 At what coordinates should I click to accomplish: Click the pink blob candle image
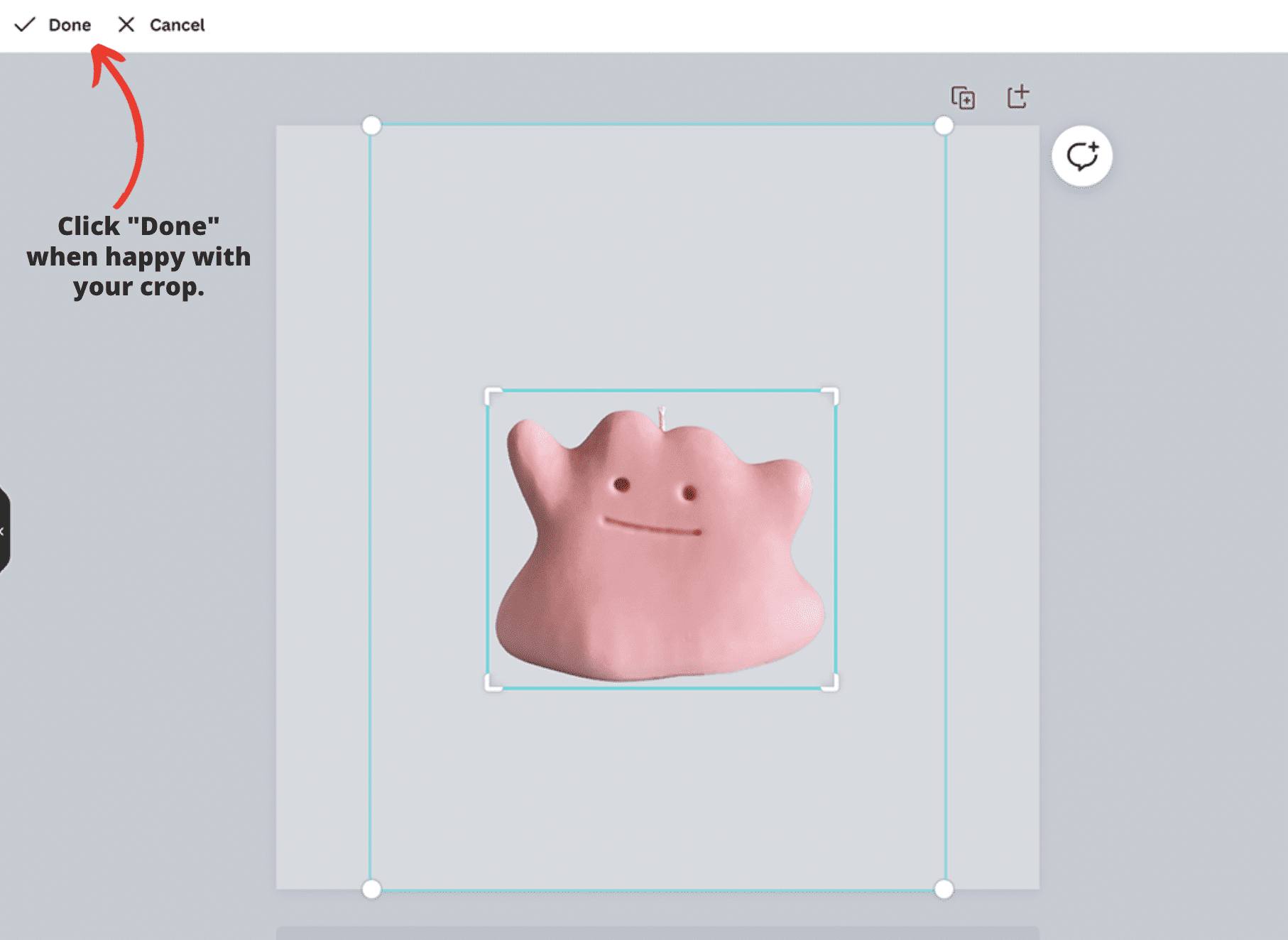[x=660, y=545]
